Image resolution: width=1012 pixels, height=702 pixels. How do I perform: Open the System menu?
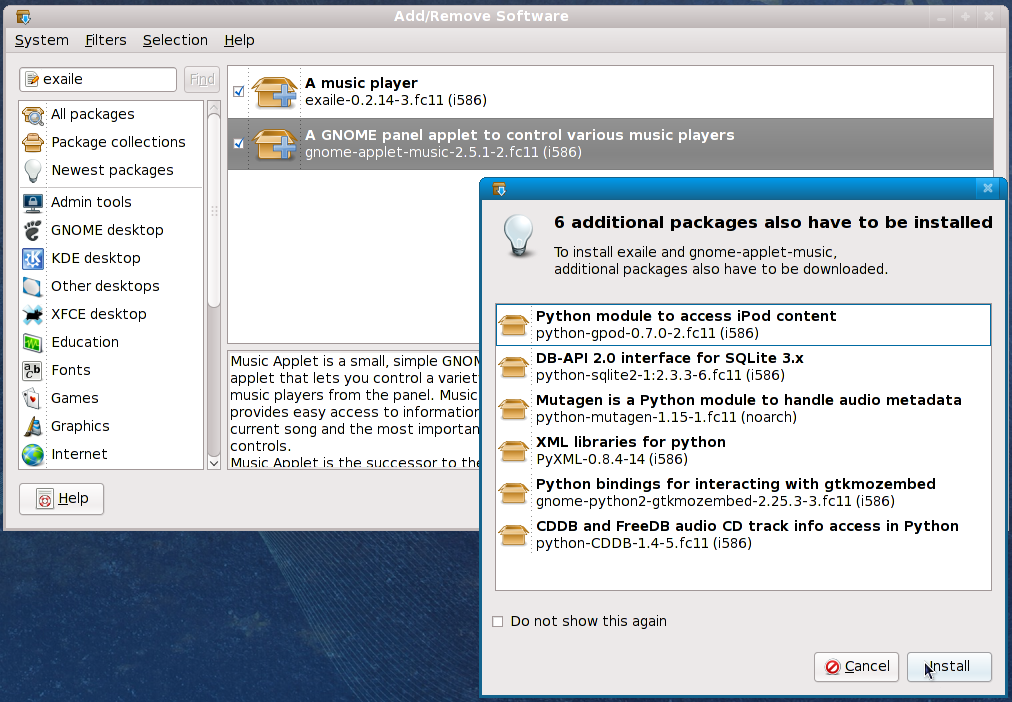click(x=42, y=40)
